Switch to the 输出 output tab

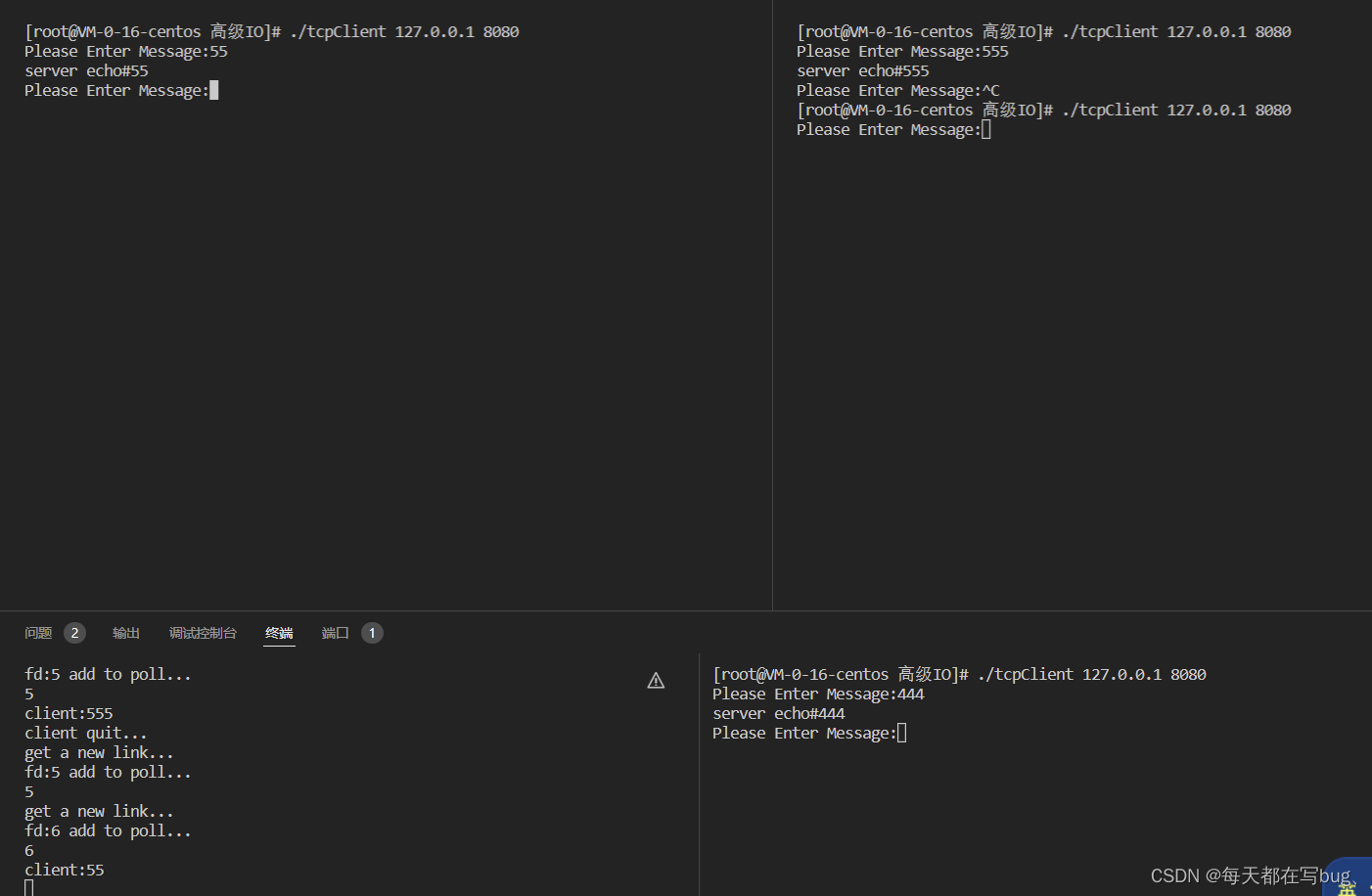pos(126,633)
